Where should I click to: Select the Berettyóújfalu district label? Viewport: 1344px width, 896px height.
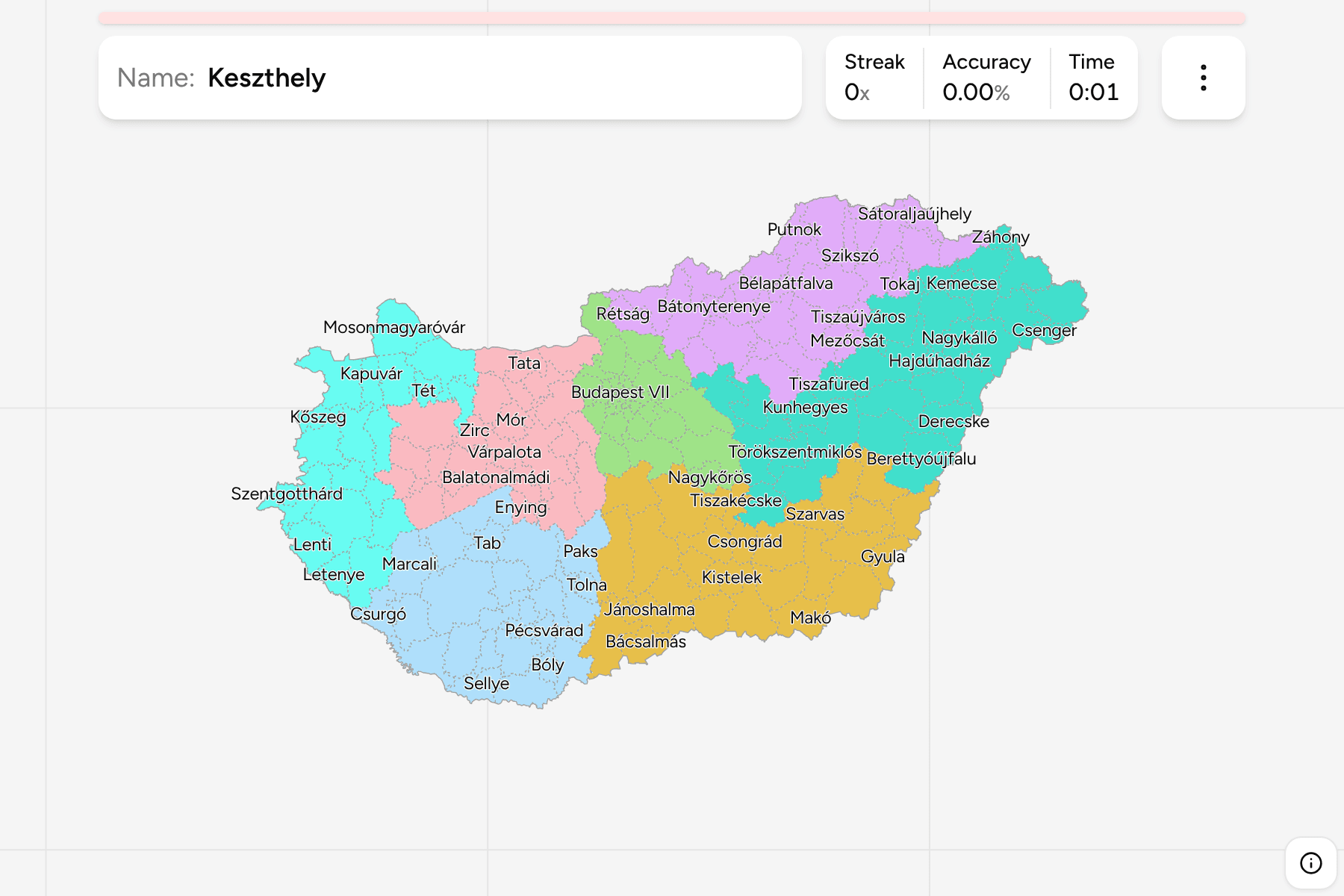click(921, 458)
